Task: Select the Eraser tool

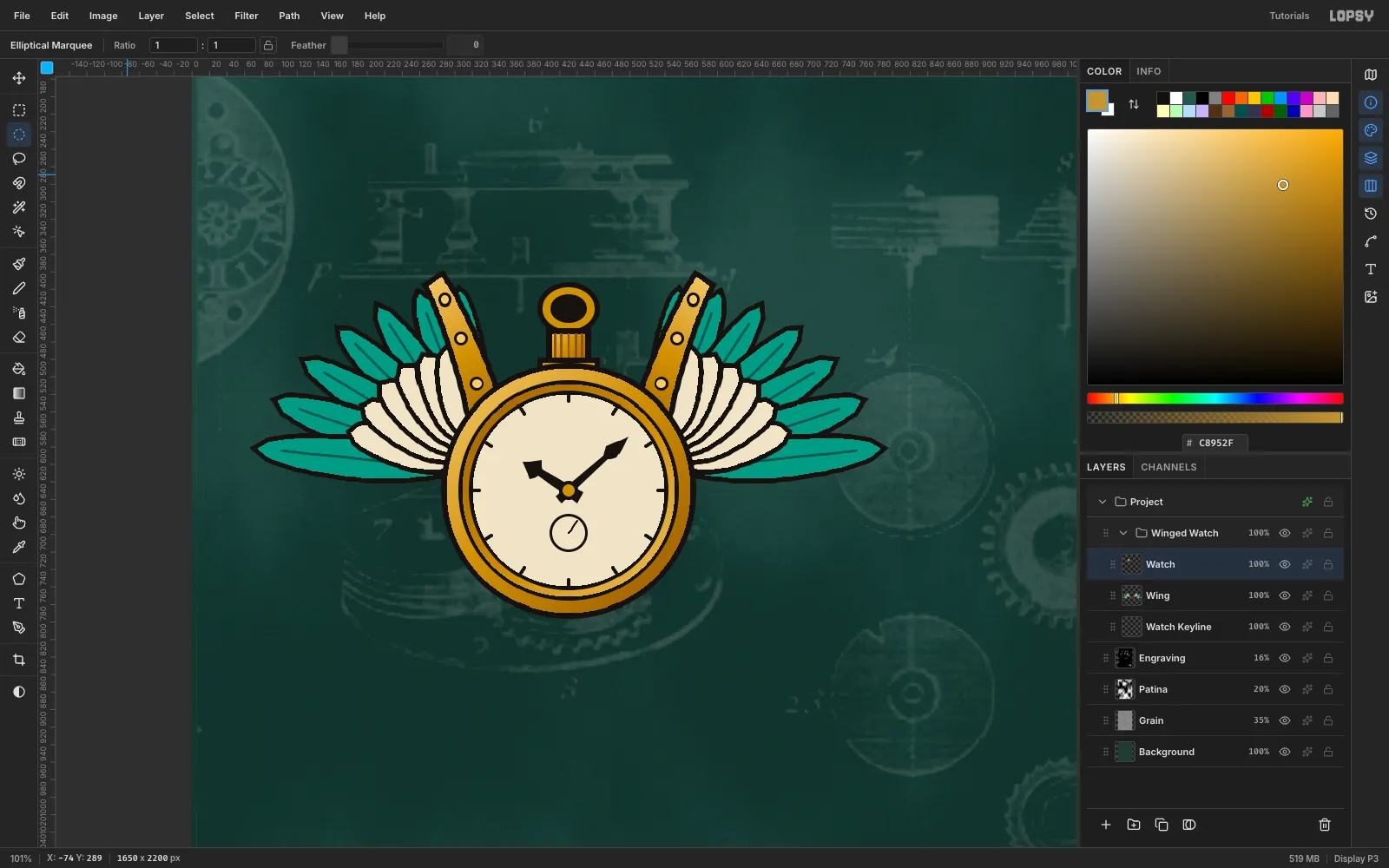Action: click(19, 337)
